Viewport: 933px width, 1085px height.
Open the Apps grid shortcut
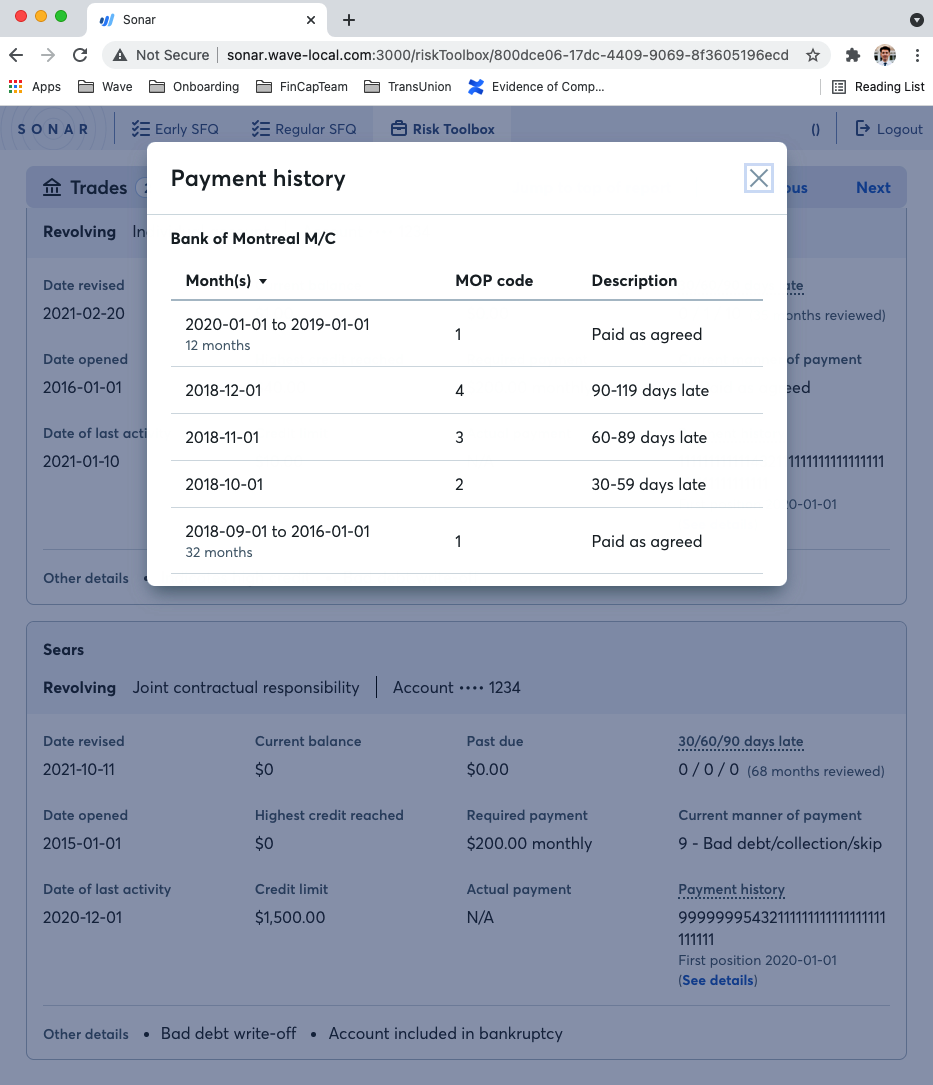click(x=35, y=87)
